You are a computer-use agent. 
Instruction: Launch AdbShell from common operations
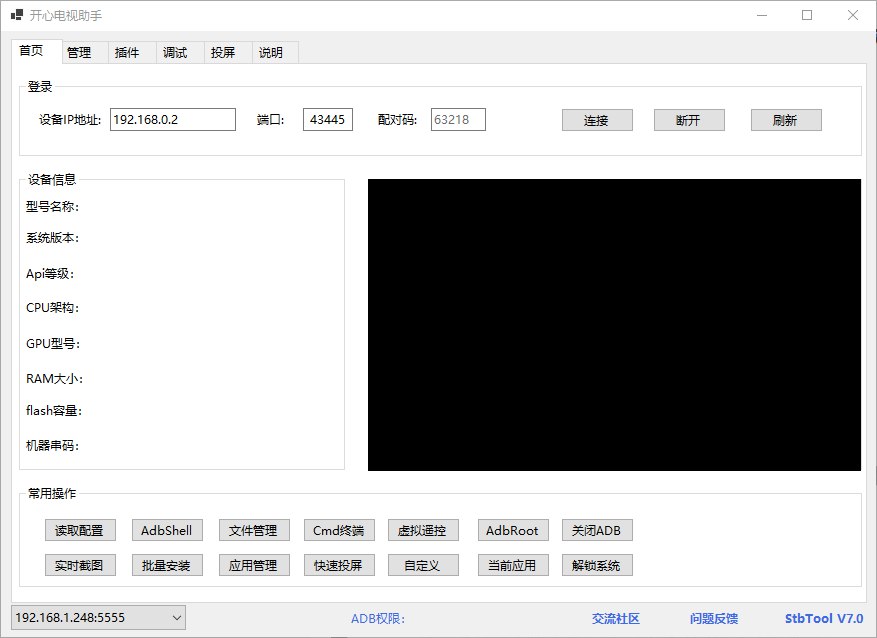167,530
